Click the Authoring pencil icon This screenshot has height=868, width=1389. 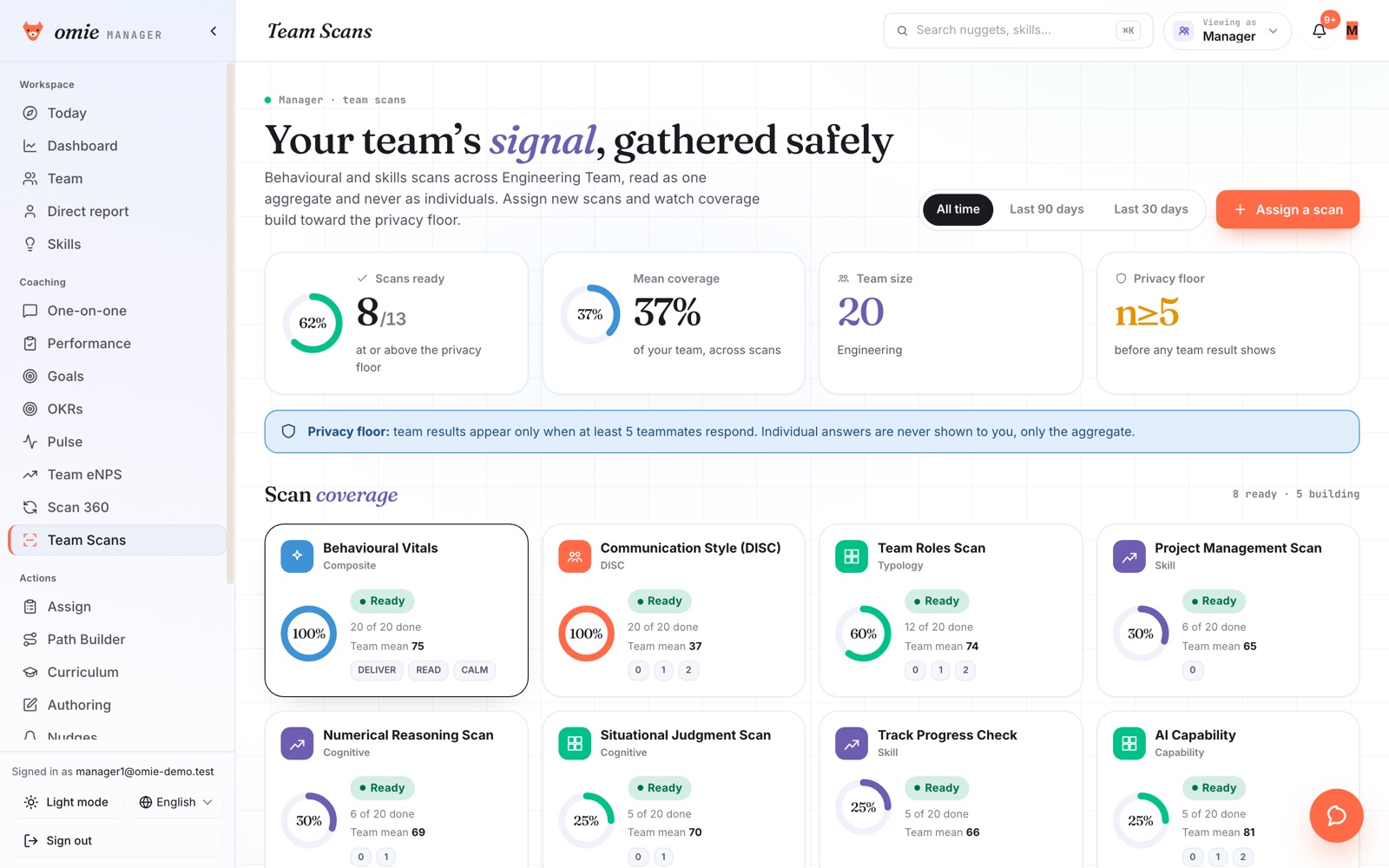pyautogui.click(x=30, y=705)
